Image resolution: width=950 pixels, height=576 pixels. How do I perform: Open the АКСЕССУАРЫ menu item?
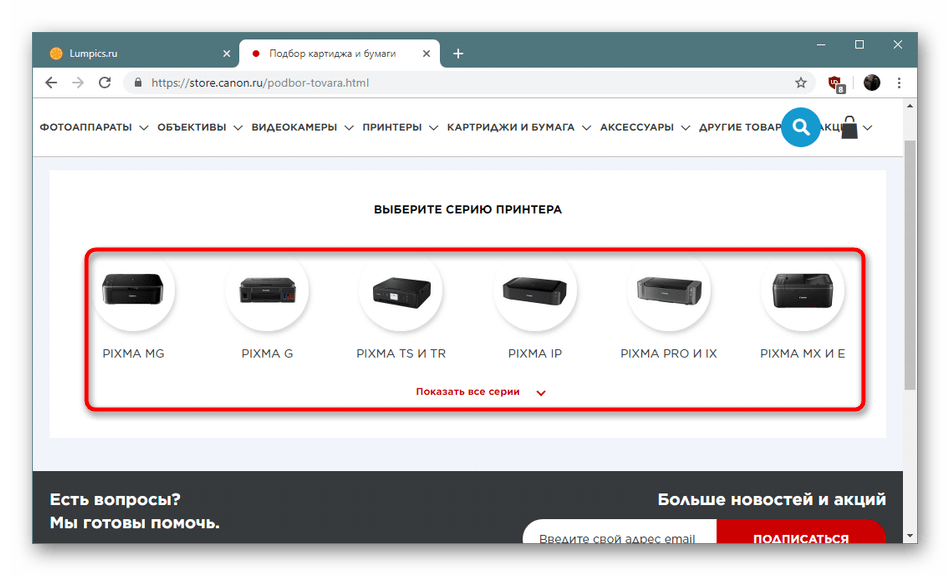tap(637, 127)
